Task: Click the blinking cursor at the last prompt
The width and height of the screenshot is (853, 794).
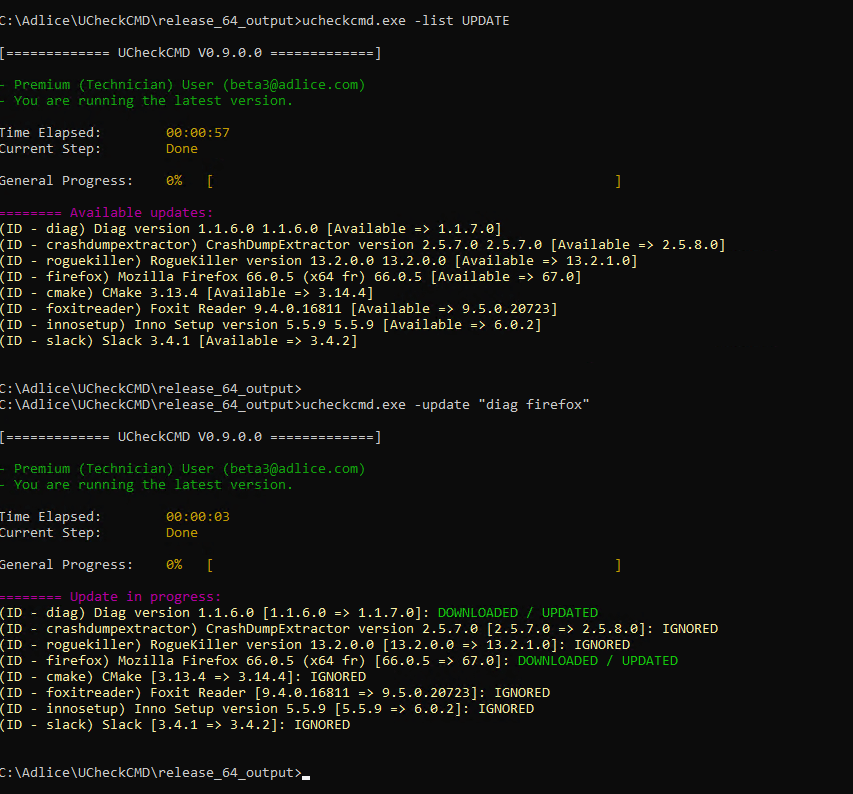Action: coord(306,774)
